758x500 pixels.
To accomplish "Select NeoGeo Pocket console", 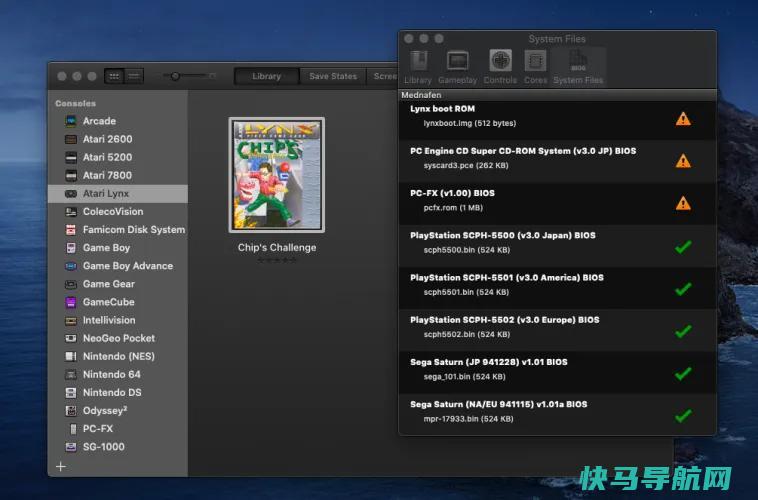I will click(x=117, y=338).
